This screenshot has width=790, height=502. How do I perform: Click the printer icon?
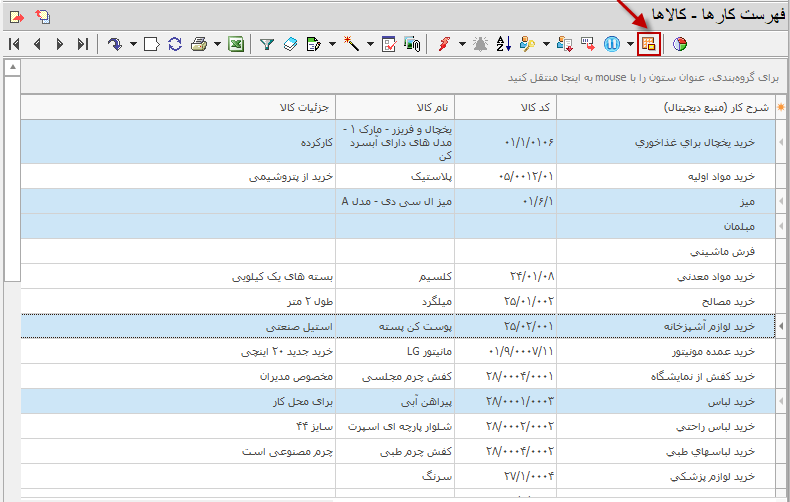click(198, 44)
